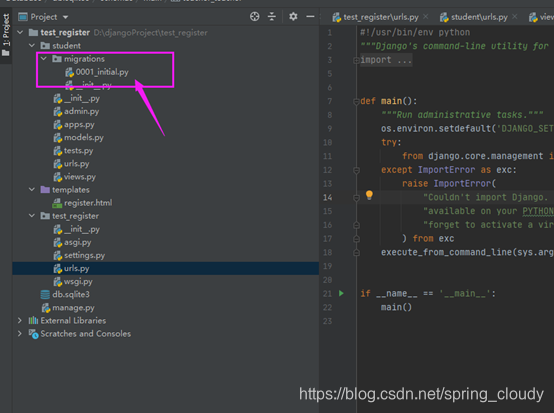Click the test_register root folder icon
The image size is (554, 413).
tap(33, 33)
